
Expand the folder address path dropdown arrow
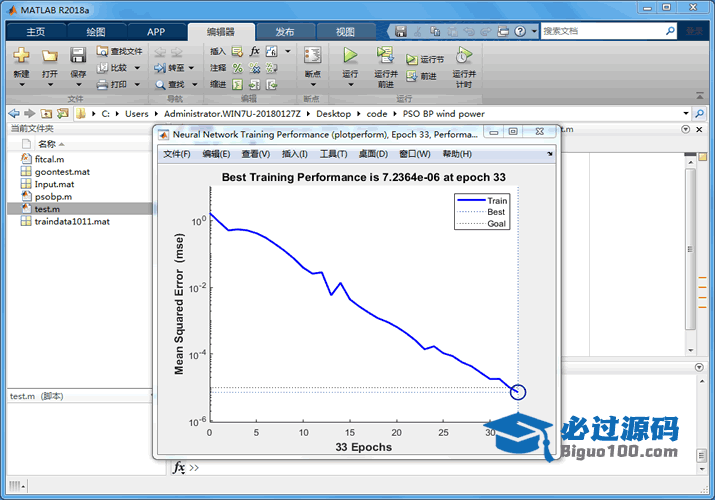(x=685, y=114)
